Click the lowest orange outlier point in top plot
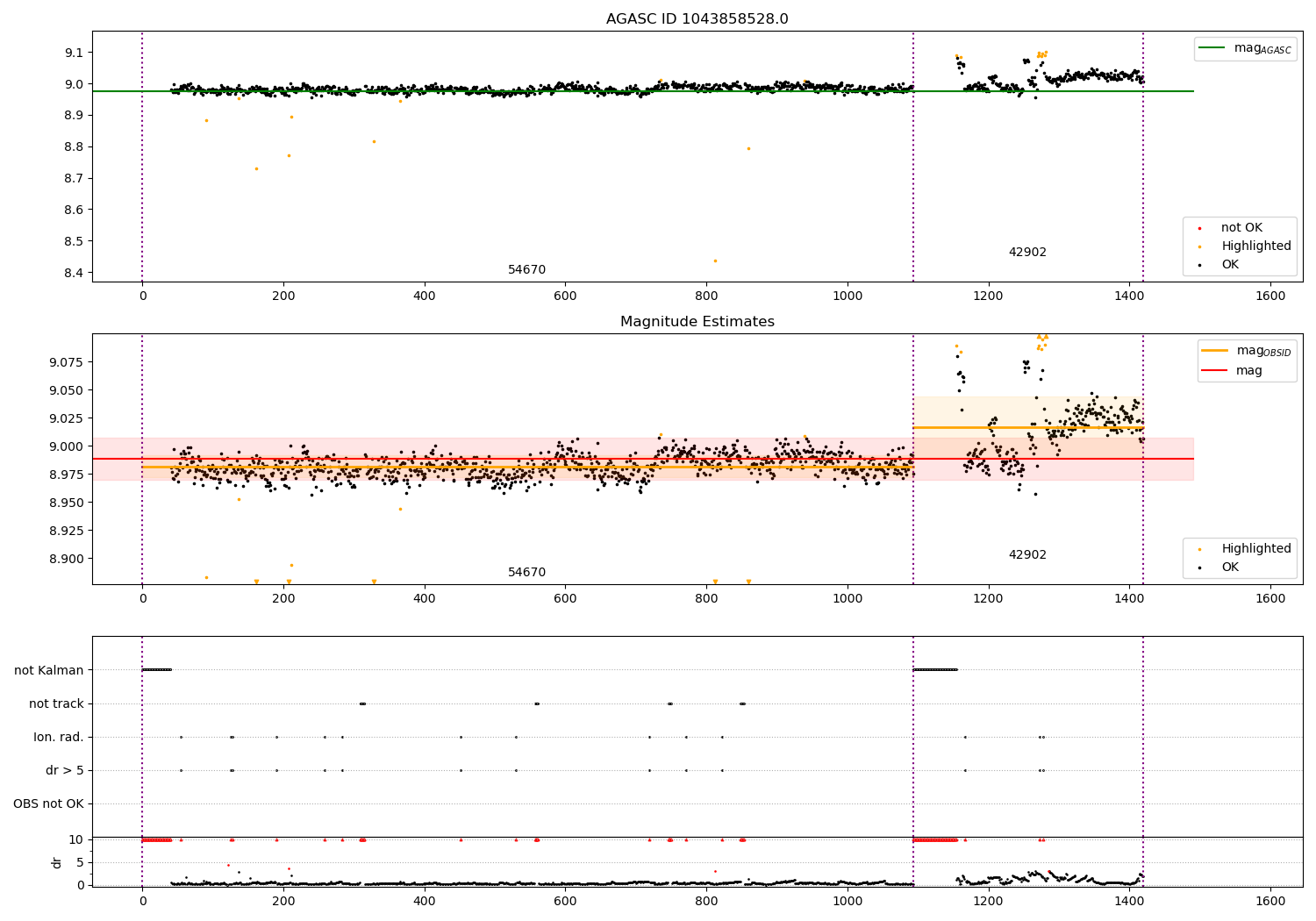This screenshot has height=921, width=1316. click(715, 261)
